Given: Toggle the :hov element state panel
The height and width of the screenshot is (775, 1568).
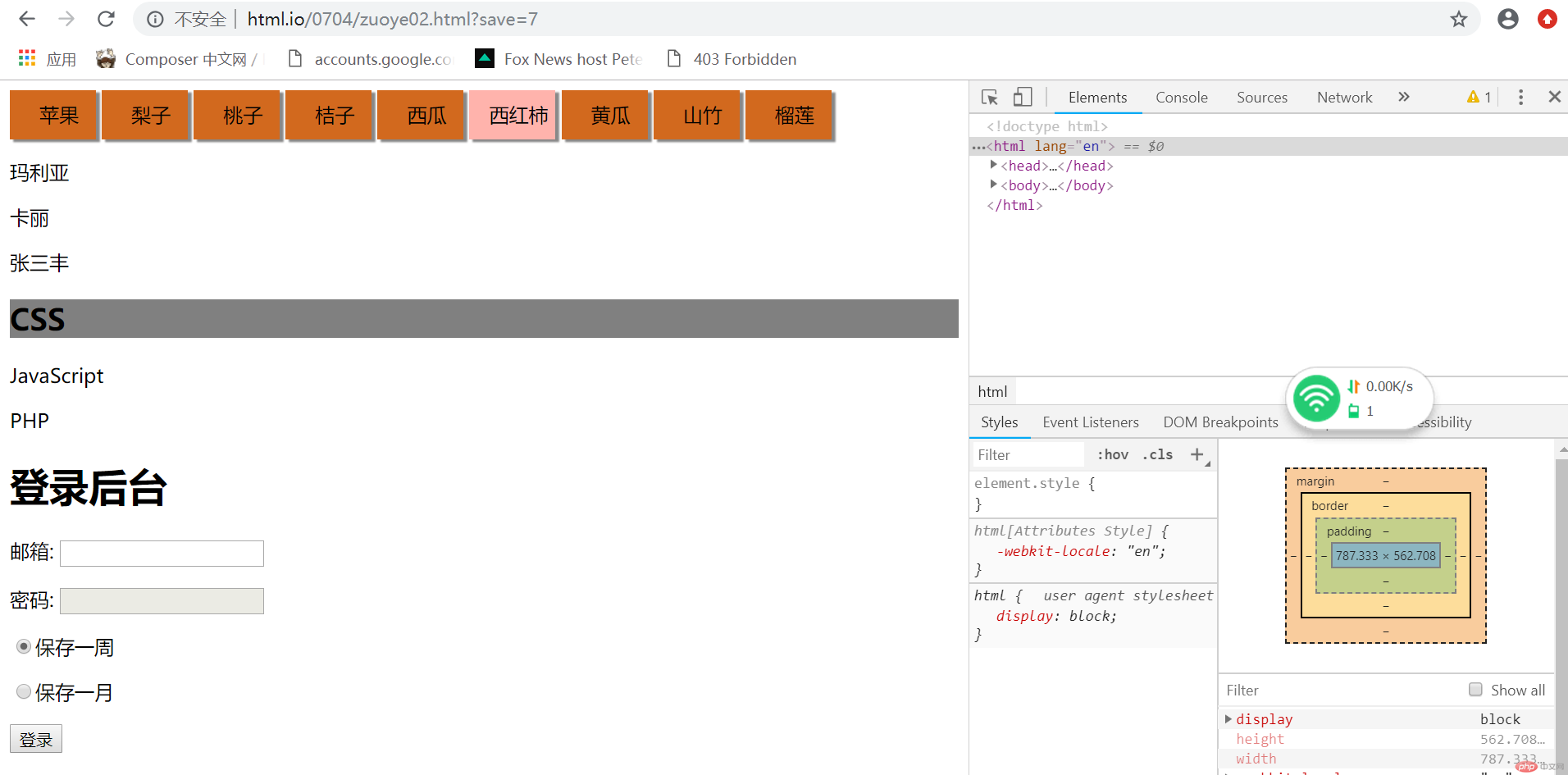Looking at the screenshot, I should (1113, 454).
